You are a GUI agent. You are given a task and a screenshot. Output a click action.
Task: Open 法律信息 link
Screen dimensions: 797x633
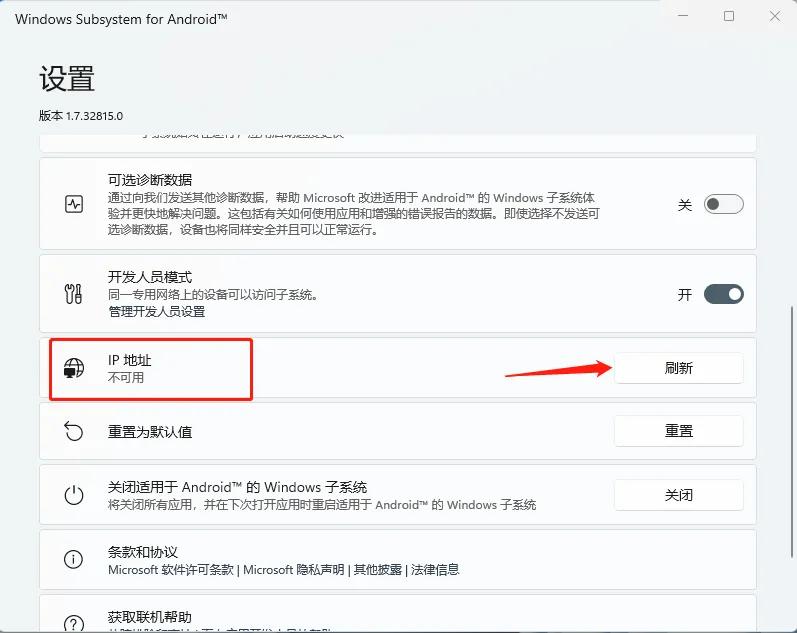(x=435, y=569)
